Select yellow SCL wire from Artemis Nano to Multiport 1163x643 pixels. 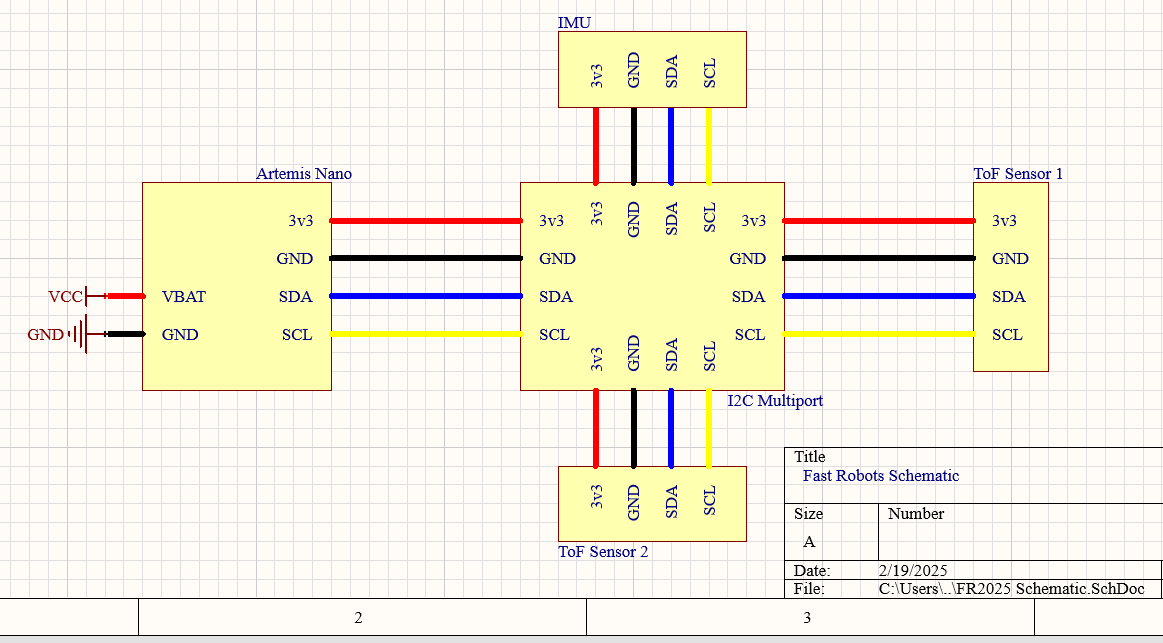426,334
